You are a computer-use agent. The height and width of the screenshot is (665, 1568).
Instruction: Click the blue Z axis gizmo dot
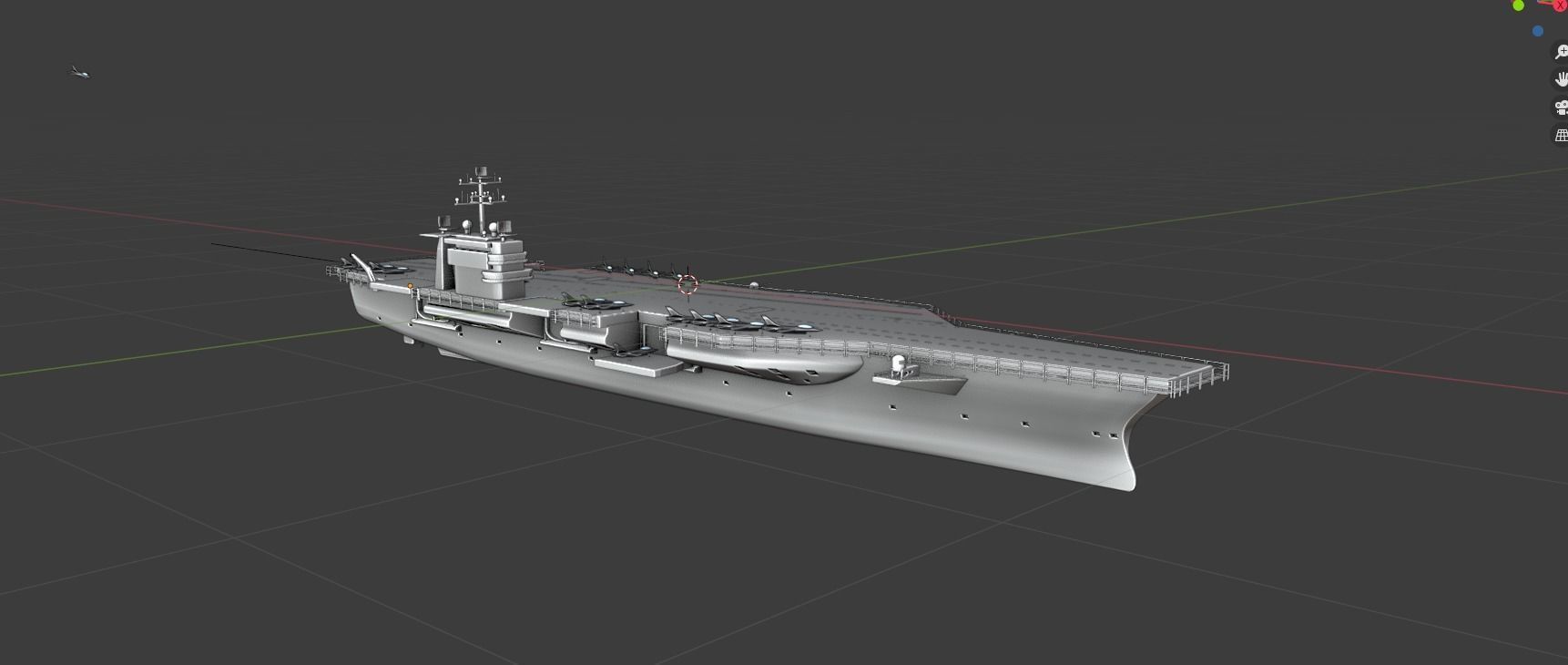coord(1538,31)
